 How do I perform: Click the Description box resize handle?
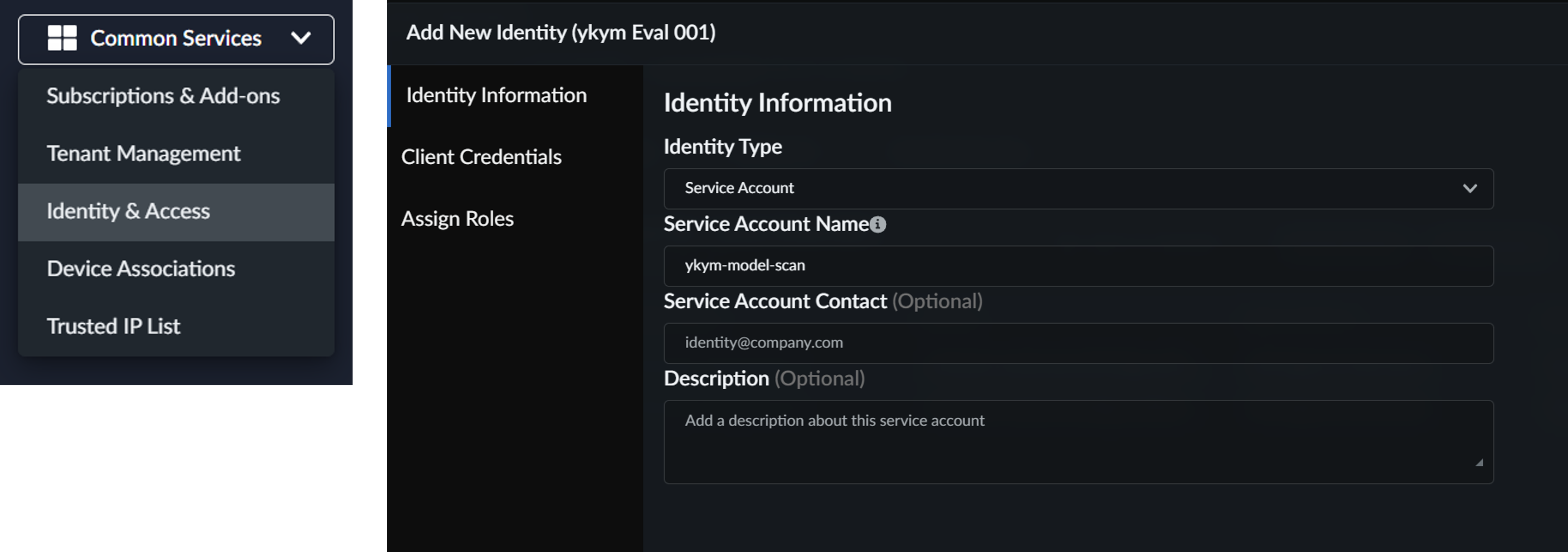(1479, 463)
